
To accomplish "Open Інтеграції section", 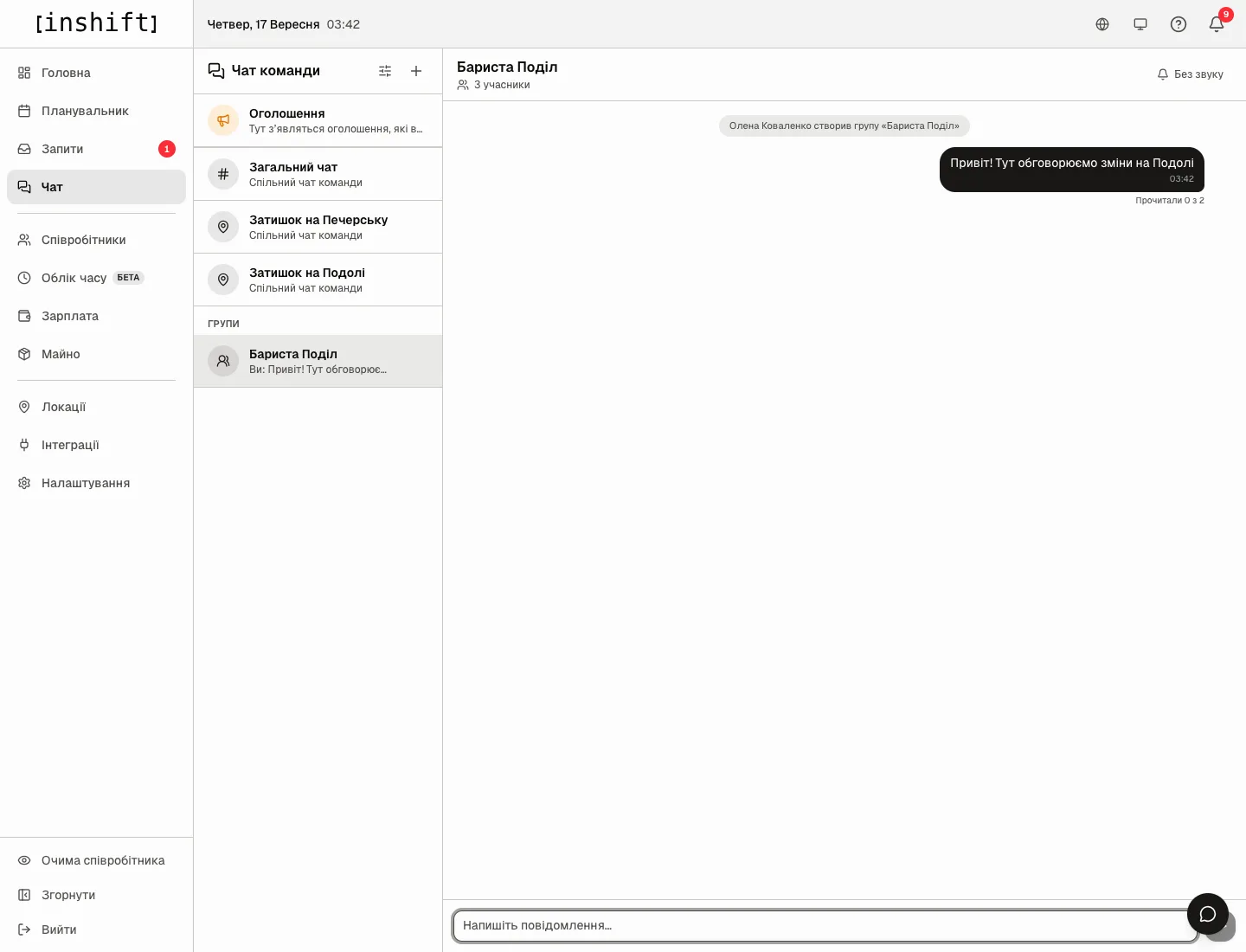I will pyautogui.click(x=96, y=445).
